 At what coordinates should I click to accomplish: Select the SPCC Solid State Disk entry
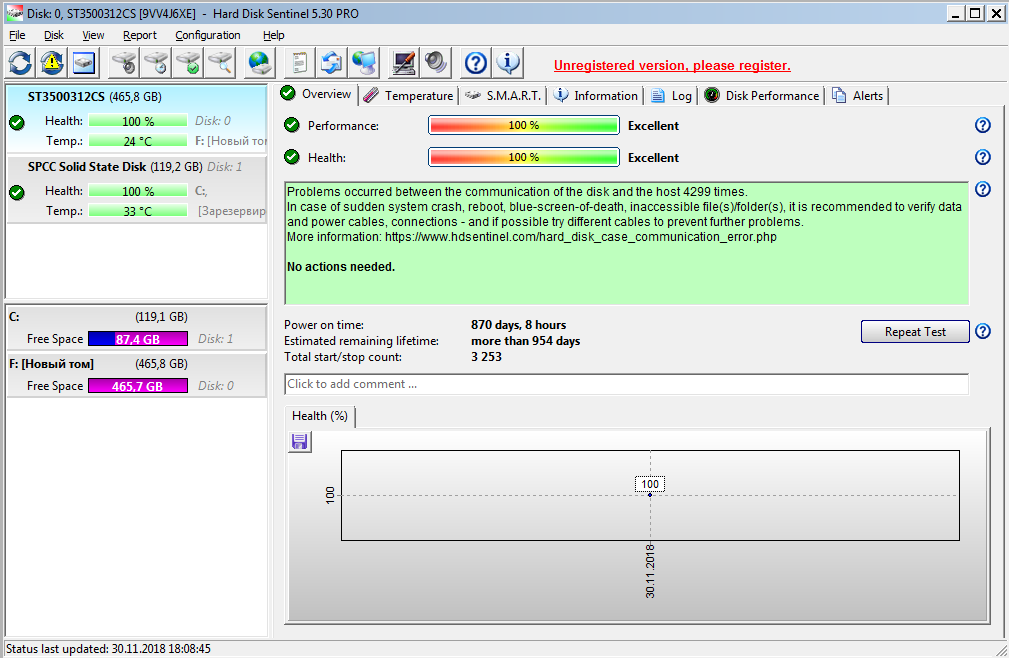(x=136, y=189)
